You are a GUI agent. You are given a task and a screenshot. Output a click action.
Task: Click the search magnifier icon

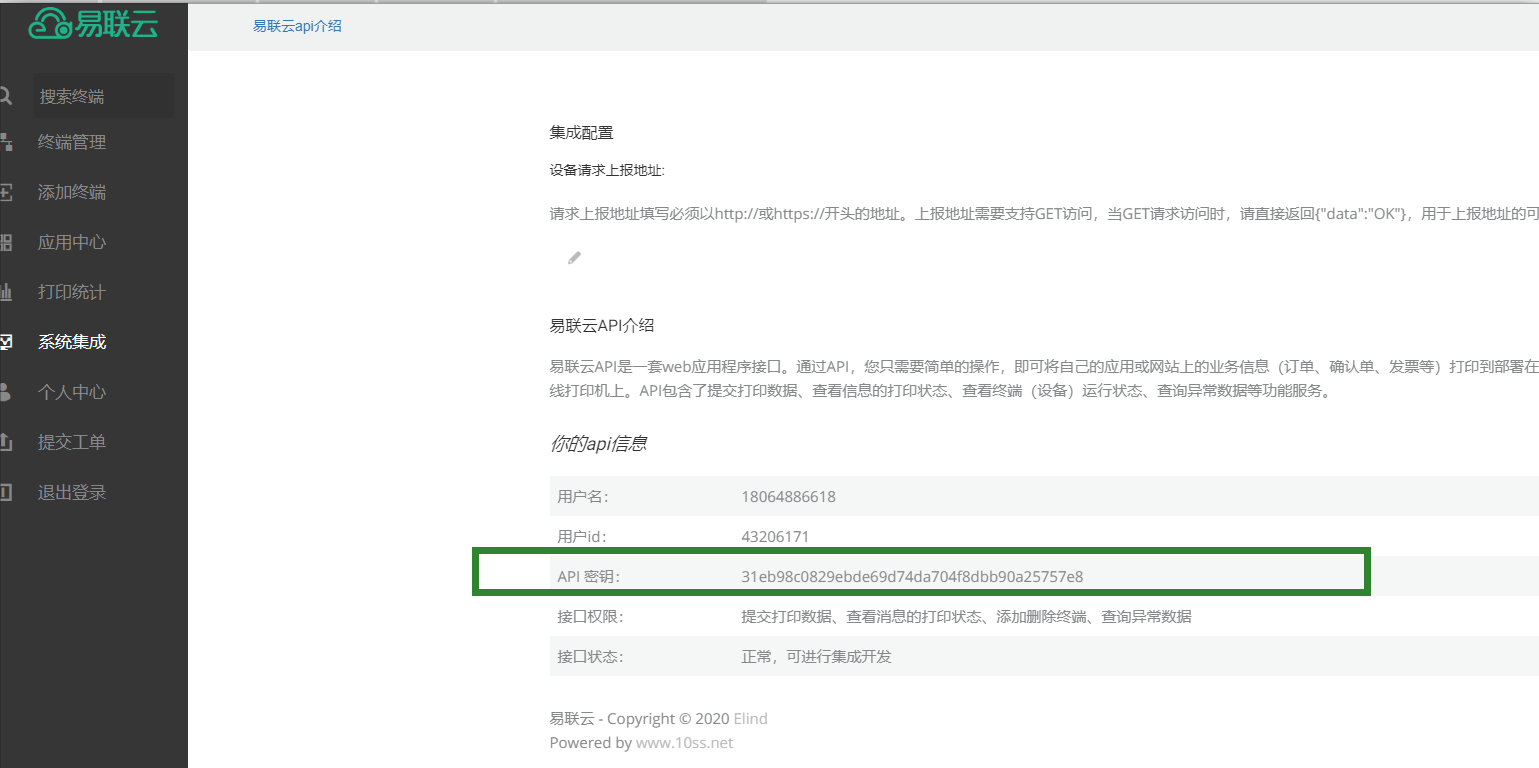click(x=5, y=96)
